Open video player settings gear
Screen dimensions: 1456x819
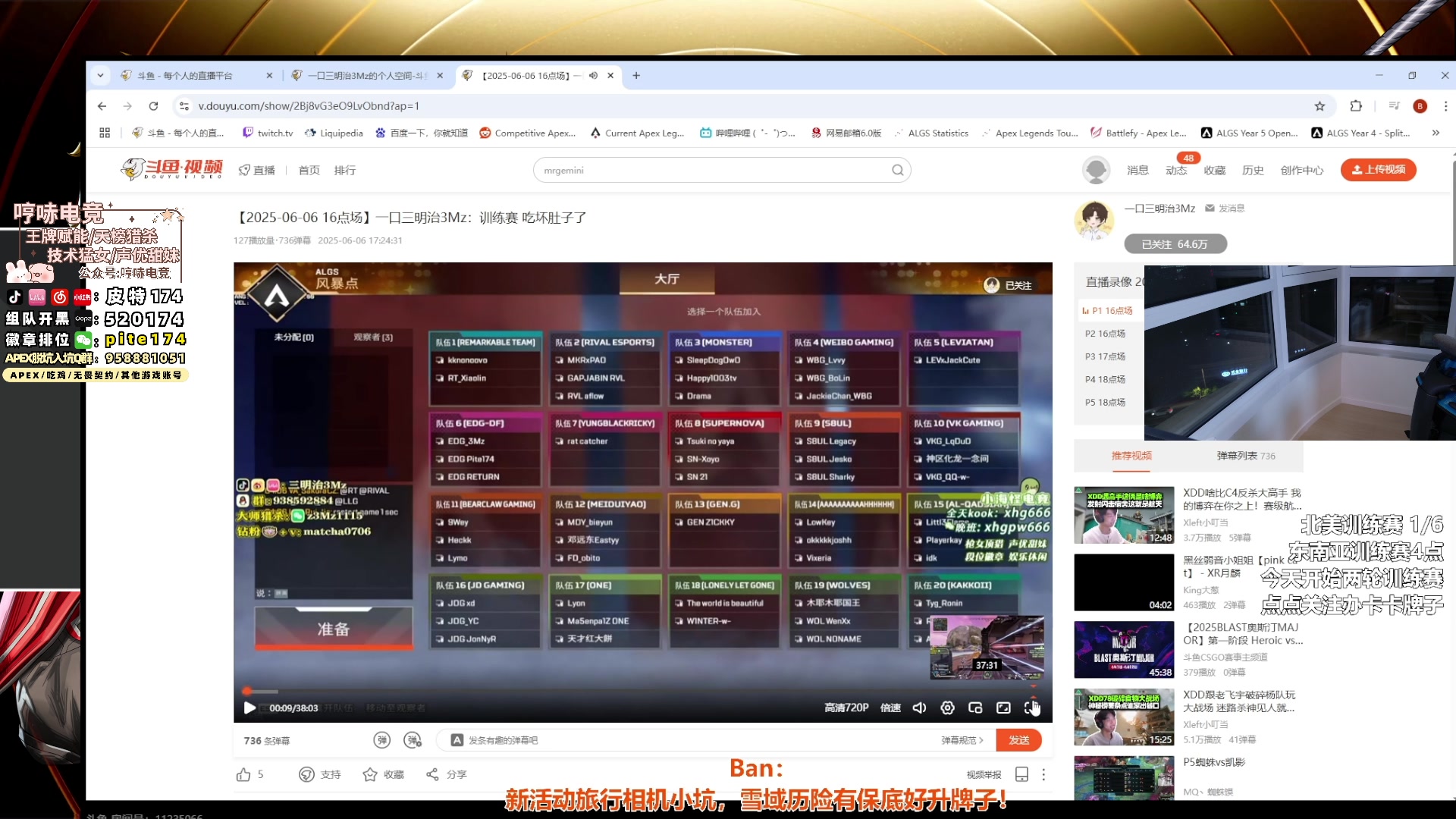(947, 708)
